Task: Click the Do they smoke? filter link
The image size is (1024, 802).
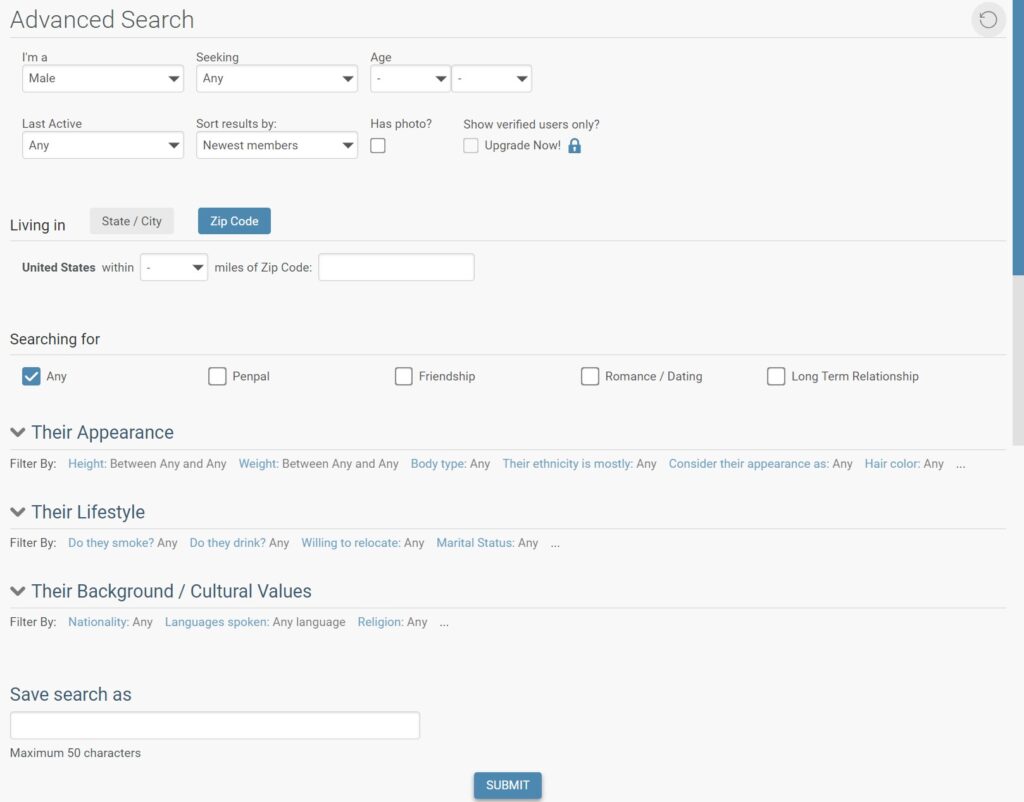Action: pos(110,543)
